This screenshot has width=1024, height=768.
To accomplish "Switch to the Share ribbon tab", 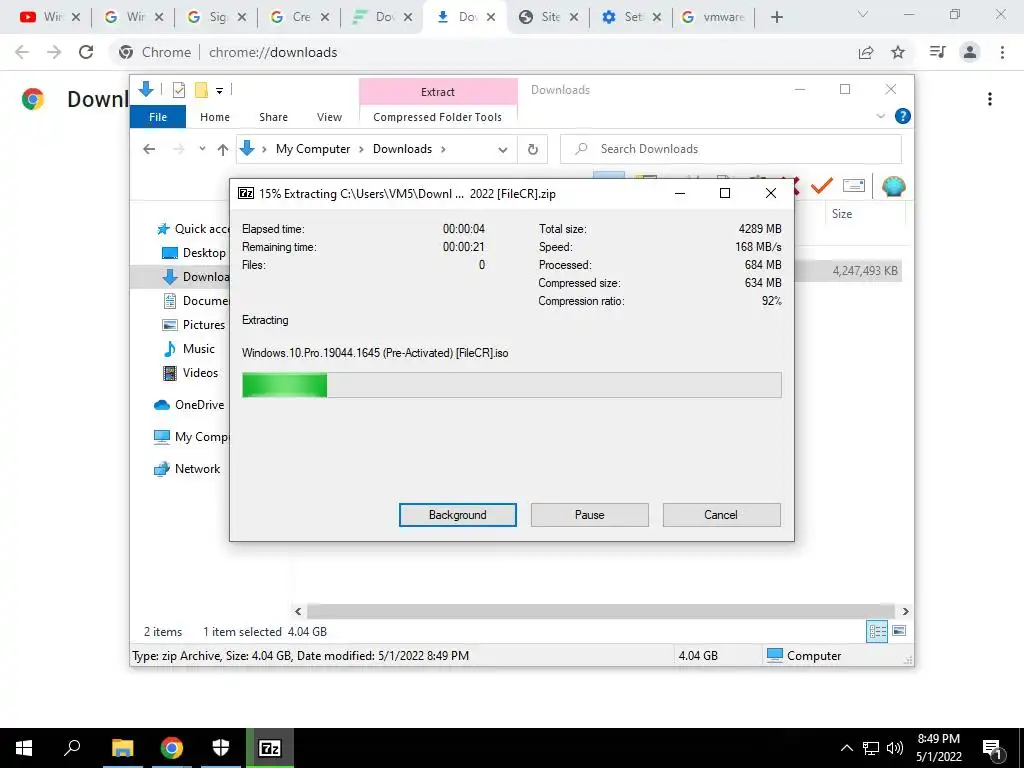I will (x=273, y=117).
